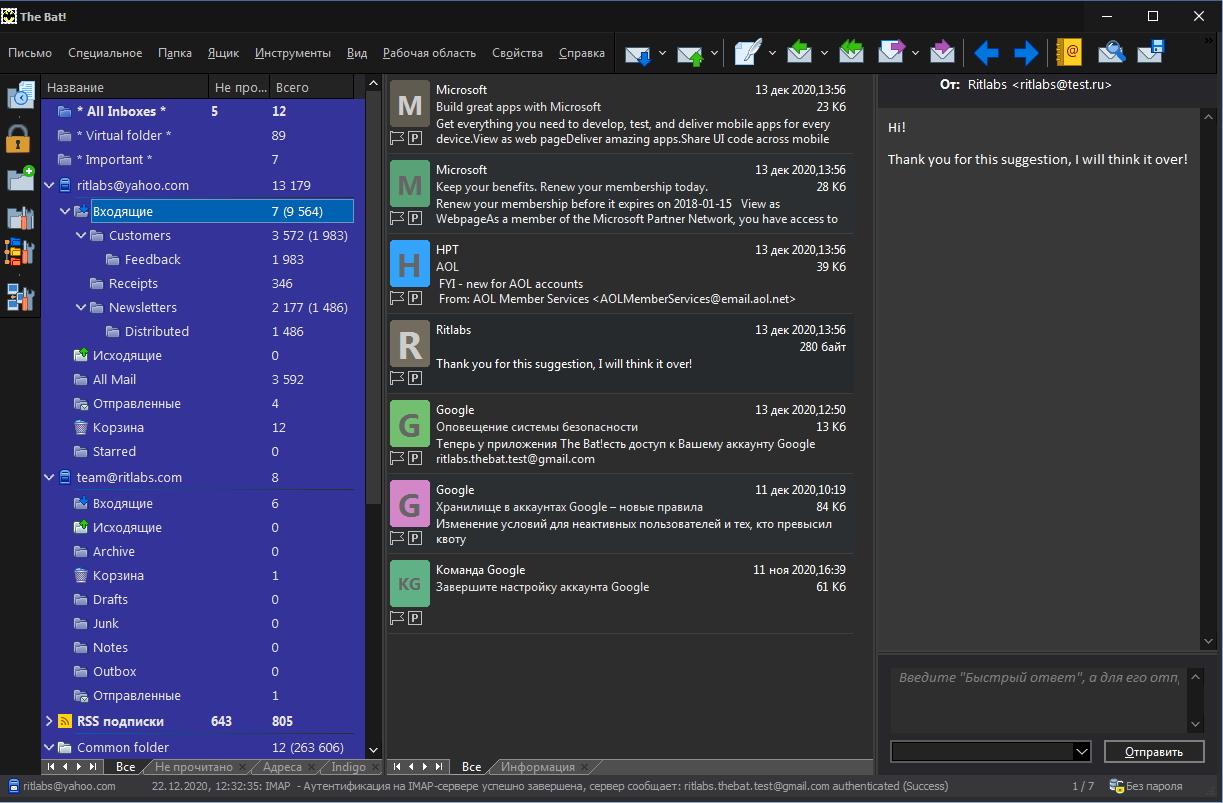Screen dimensions: 1223x803
Task: Create a new message with the quill icon
Action: [x=748, y=53]
